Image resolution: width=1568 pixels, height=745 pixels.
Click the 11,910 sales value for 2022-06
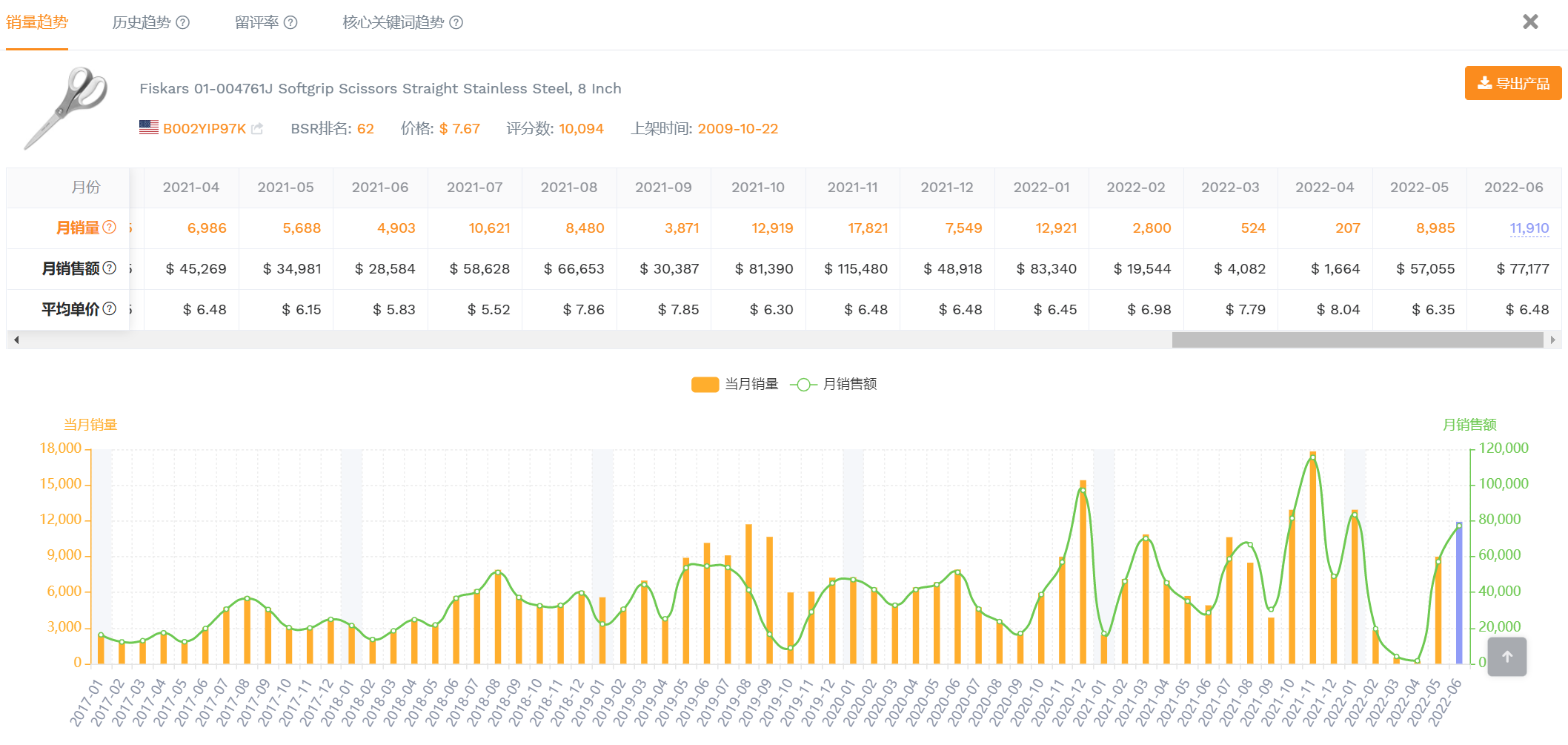(x=1529, y=228)
